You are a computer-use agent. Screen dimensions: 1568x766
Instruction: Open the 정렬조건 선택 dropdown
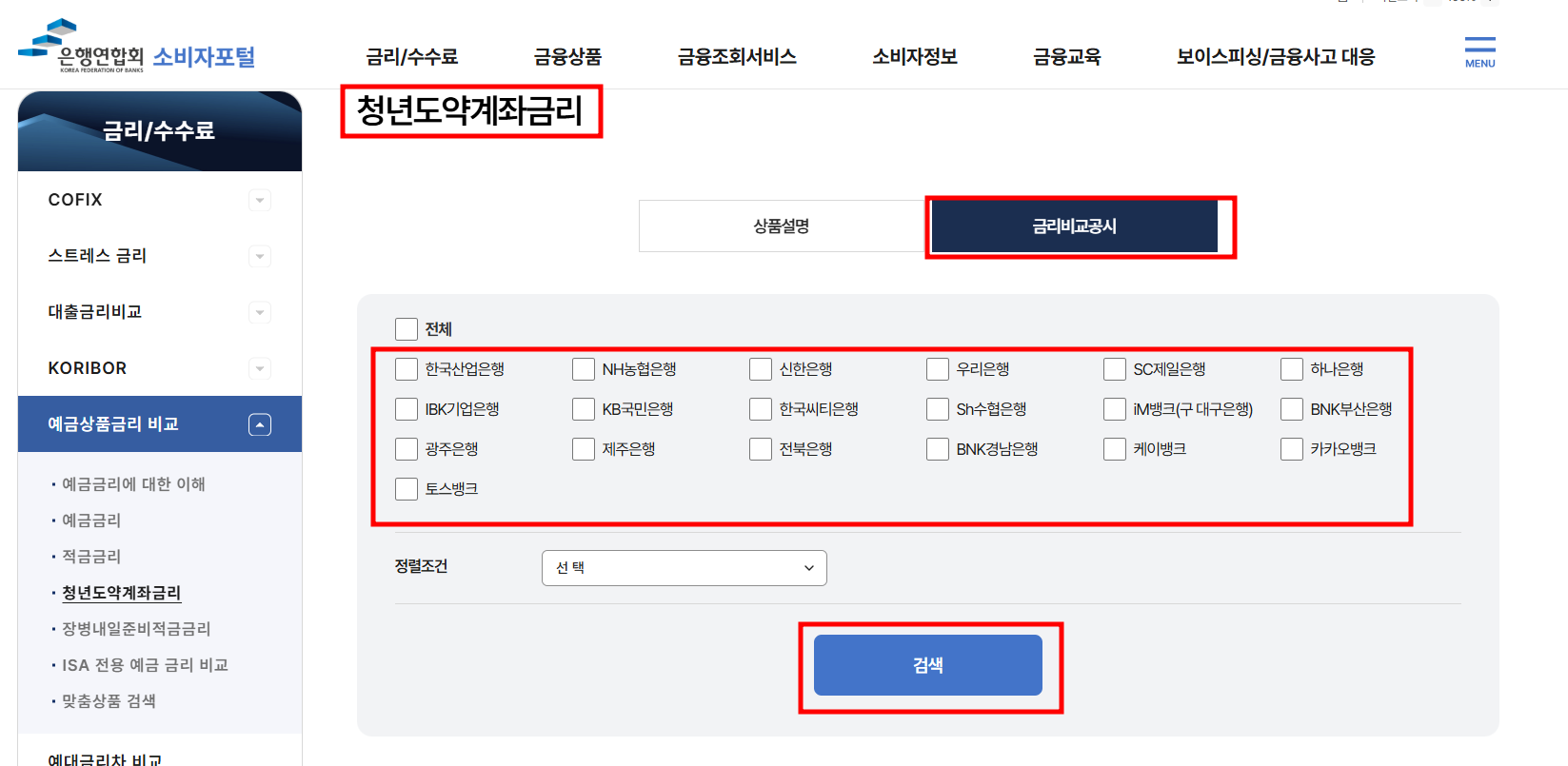pyautogui.click(x=684, y=568)
